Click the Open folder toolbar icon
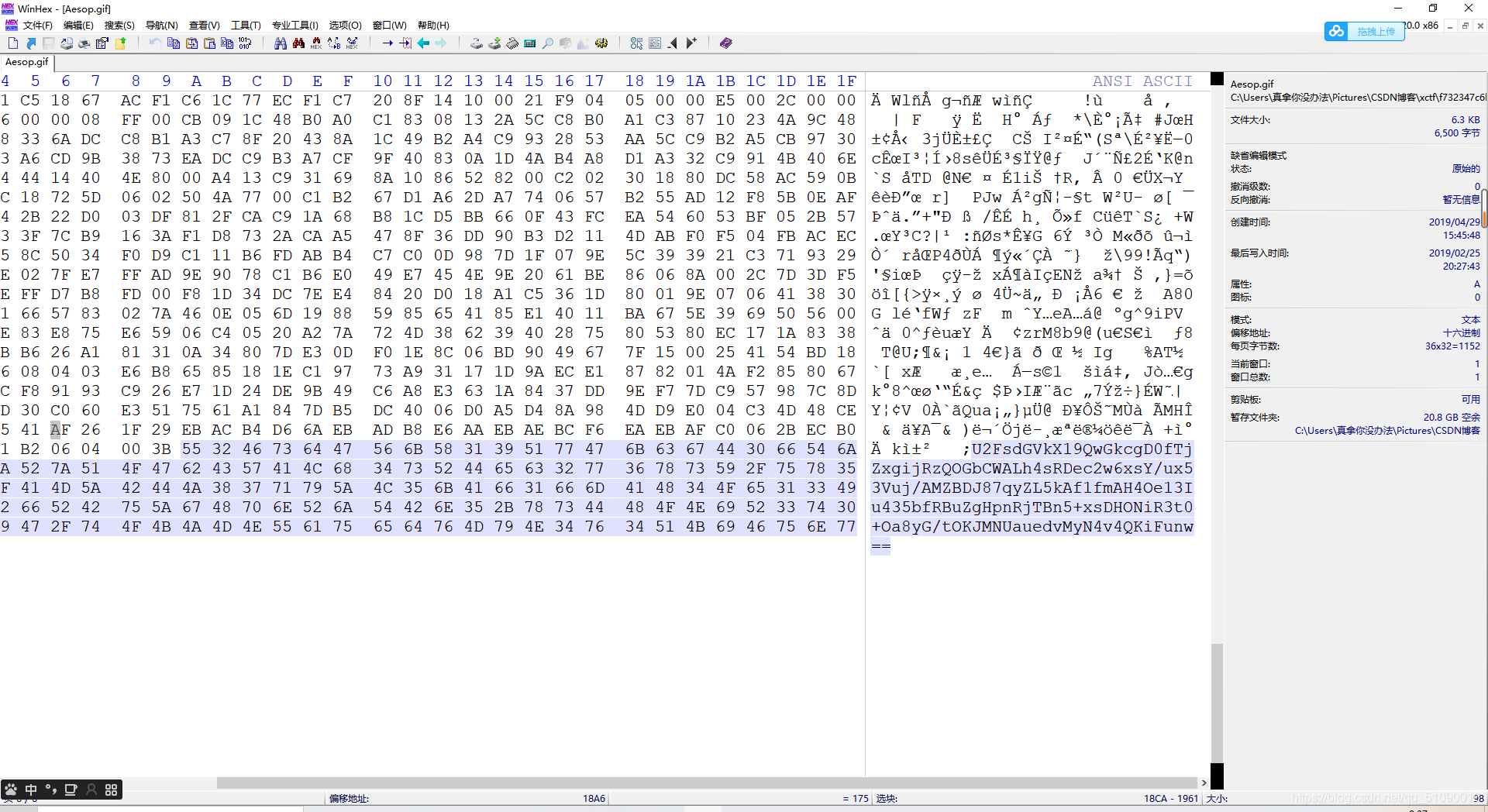1488x812 pixels. coord(120,43)
